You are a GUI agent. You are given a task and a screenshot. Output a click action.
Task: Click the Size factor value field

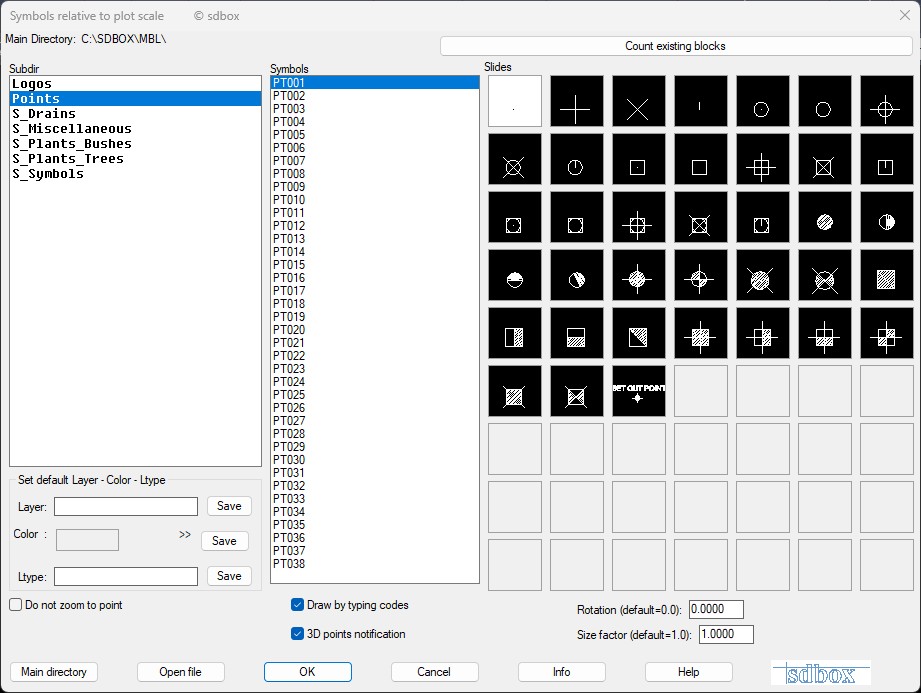click(x=726, y=634)
